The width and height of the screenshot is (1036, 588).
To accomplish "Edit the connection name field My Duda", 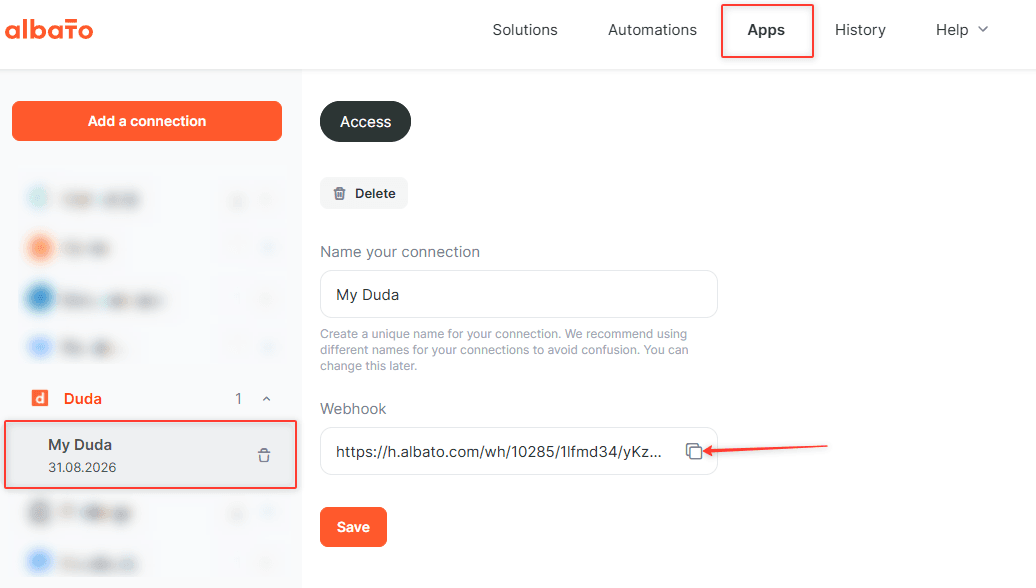I will click(519, 294).
